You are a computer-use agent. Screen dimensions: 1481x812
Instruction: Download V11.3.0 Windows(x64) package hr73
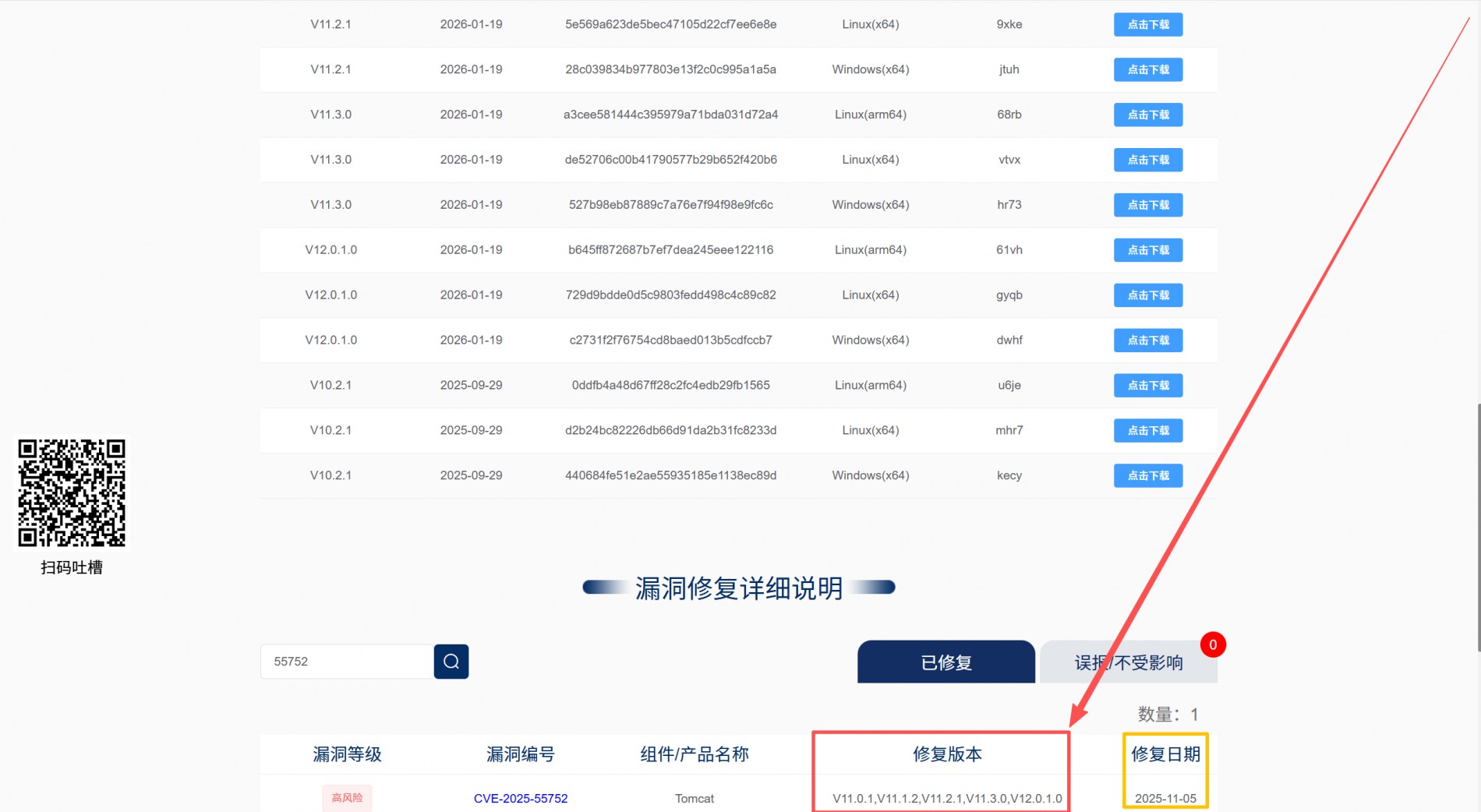1147,206
